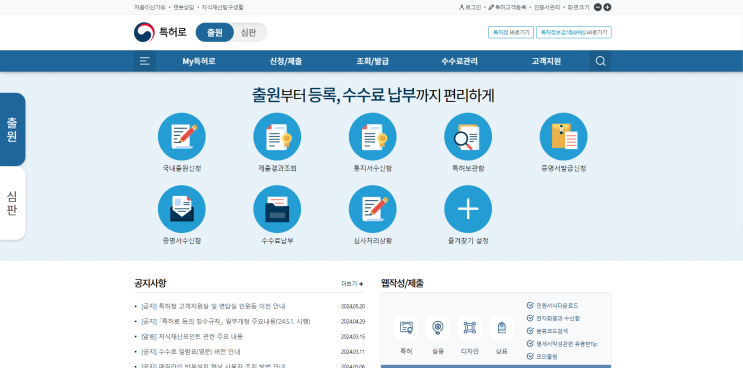Open the 지식재산탐구생활 link

pyautogui.click(x=222, y=7)
